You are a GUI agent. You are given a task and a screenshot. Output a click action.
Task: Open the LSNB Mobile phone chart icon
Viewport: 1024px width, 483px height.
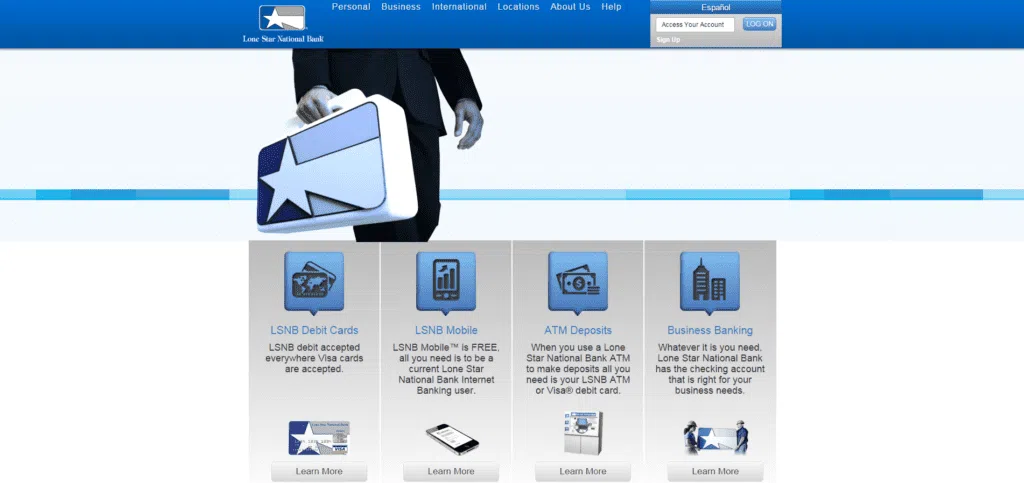(x=446, y=283)
